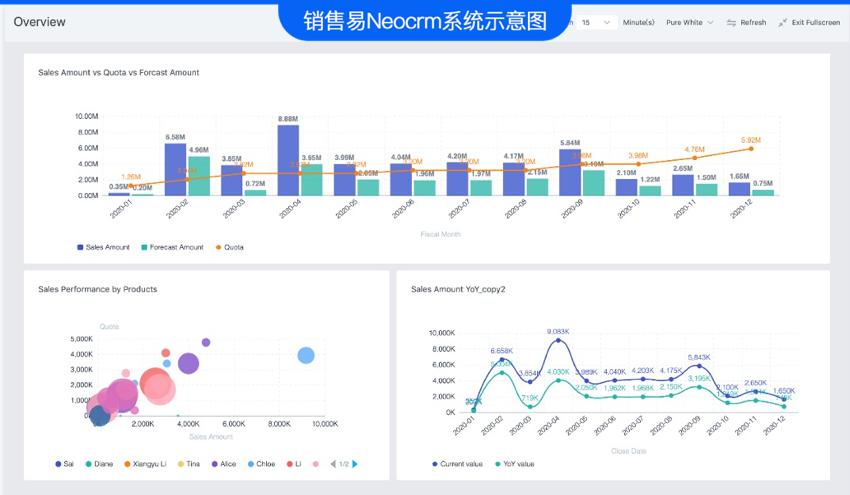Click the Current value peak point 9,083K
Screen dimensions: 850x495
click(558, 340)
